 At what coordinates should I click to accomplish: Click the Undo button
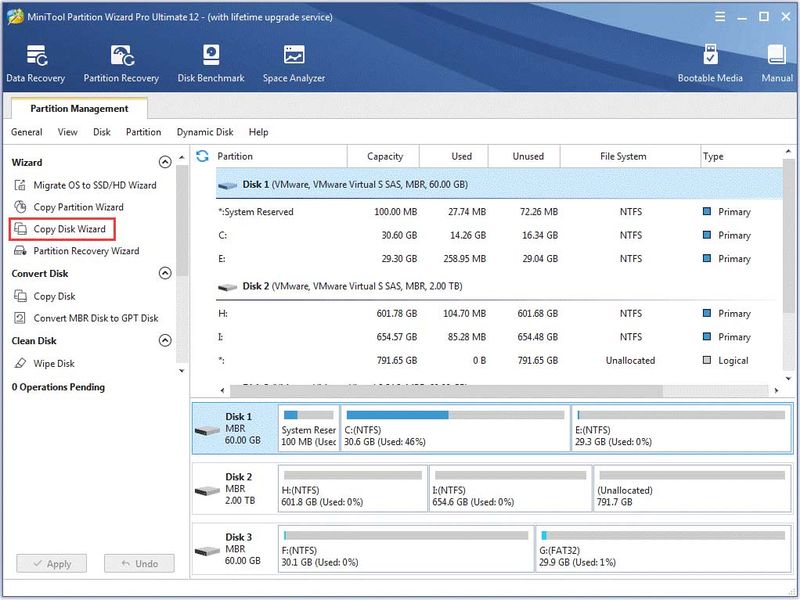[x=139, y=564]
